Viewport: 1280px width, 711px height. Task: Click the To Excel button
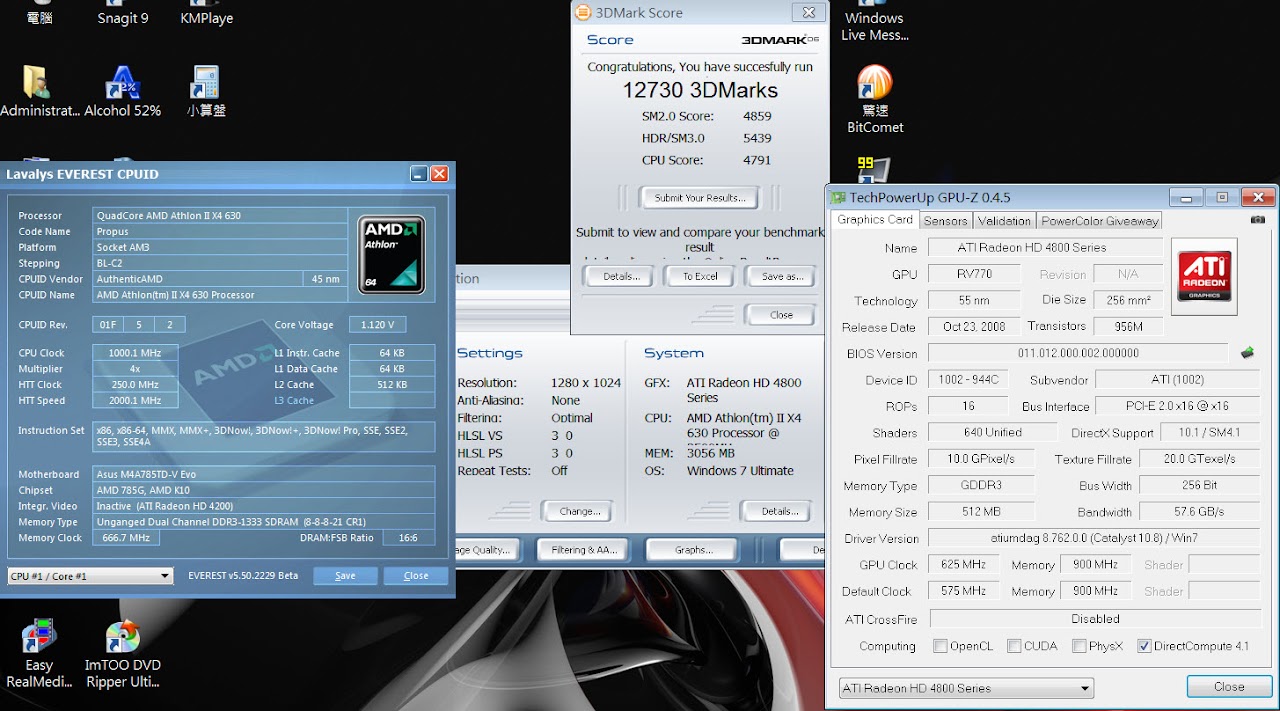pos(700,276)
